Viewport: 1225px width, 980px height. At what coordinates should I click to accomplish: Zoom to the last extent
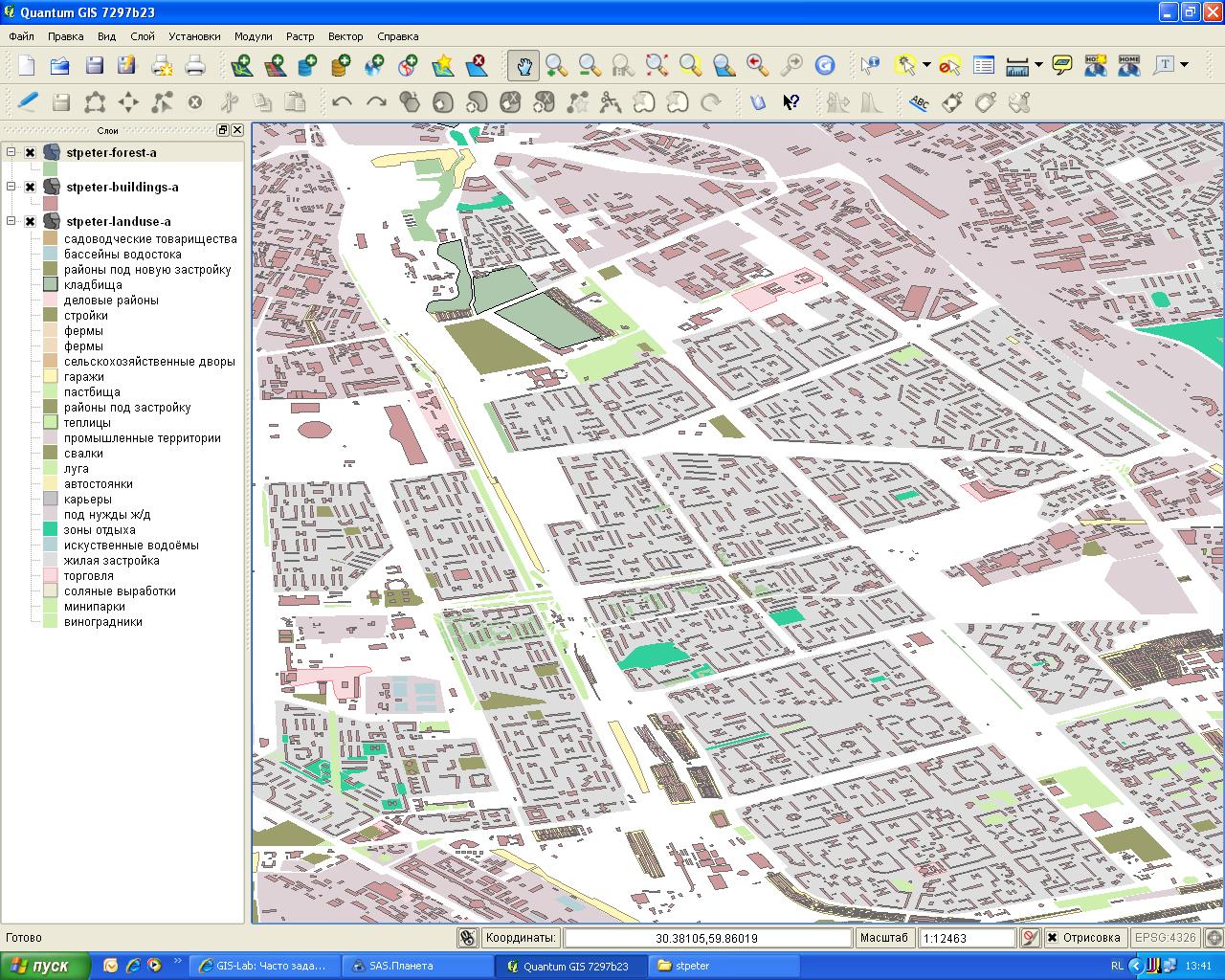tap(757, 65)
